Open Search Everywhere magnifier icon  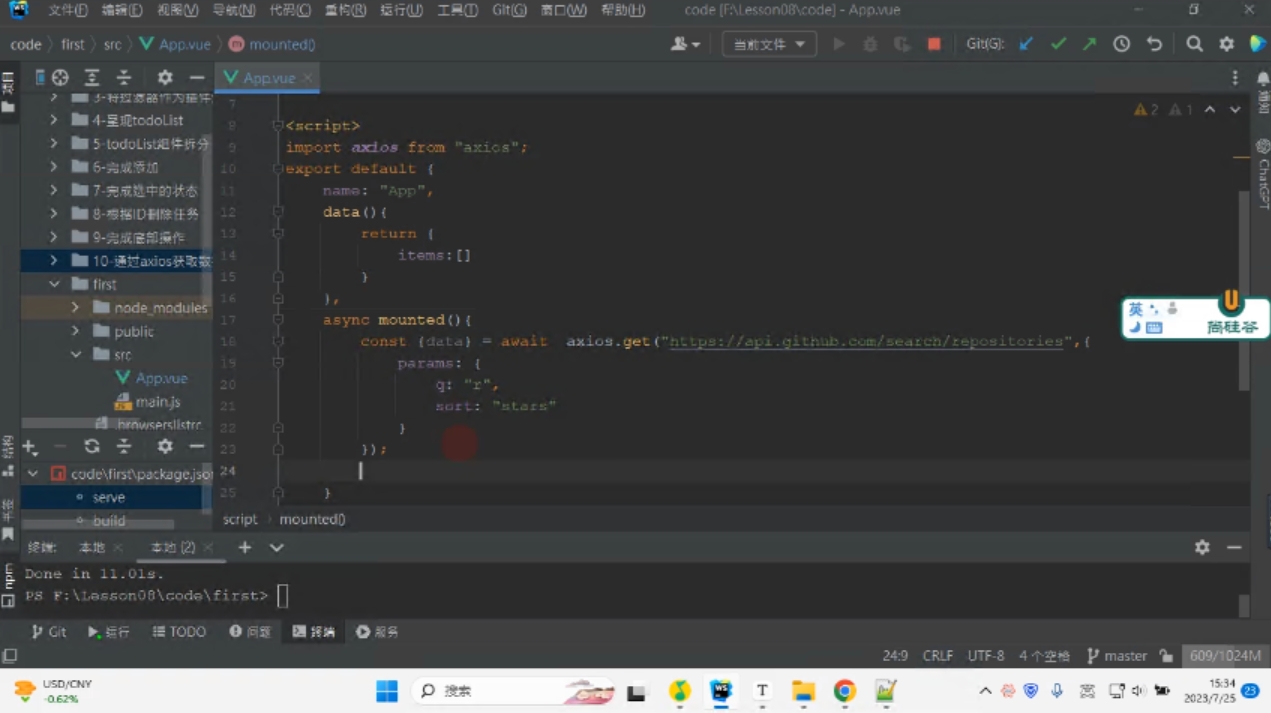(x=1194, y=44)
